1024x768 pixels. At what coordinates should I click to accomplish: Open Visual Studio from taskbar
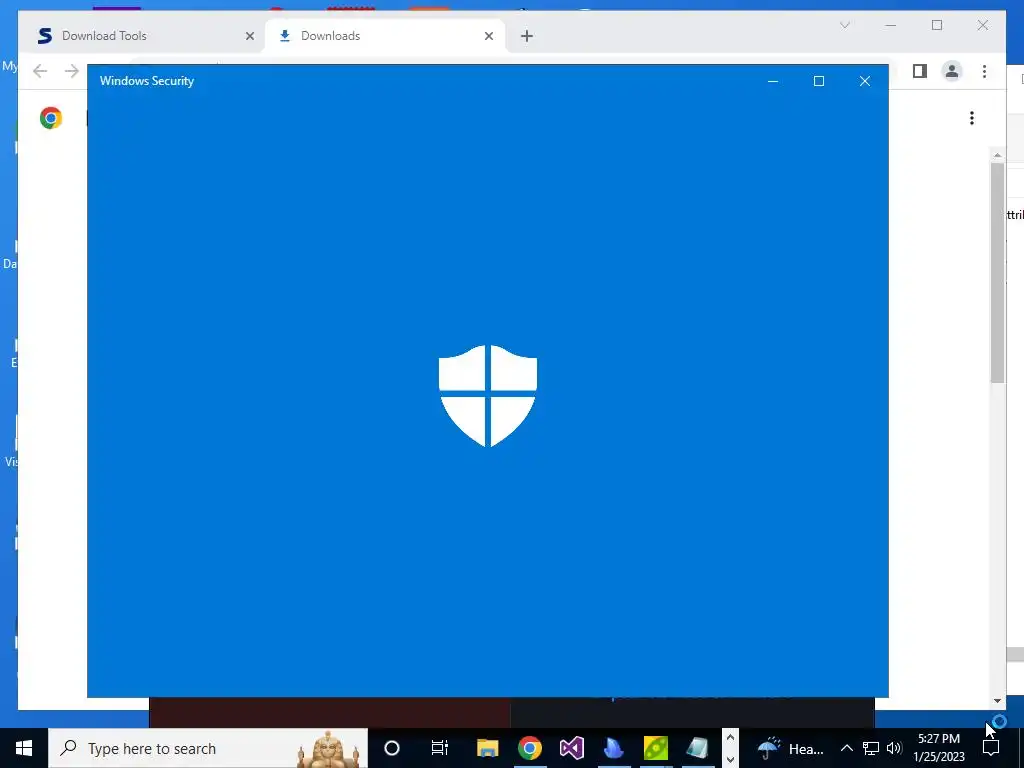coord(571,748)
